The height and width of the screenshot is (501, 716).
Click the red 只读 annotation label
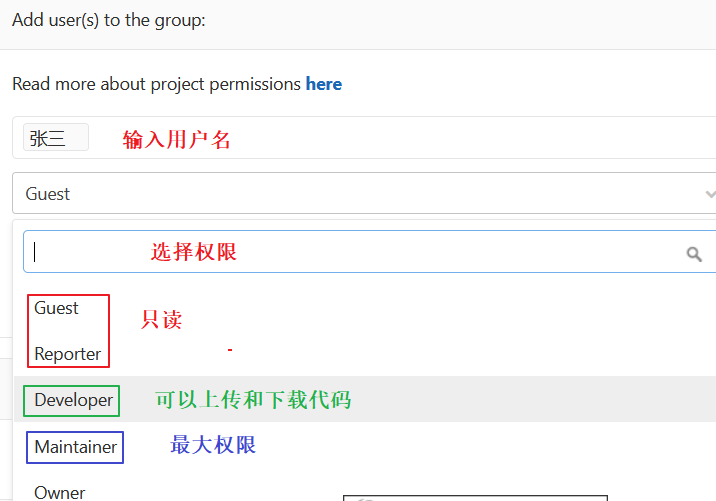coord(161,320)
